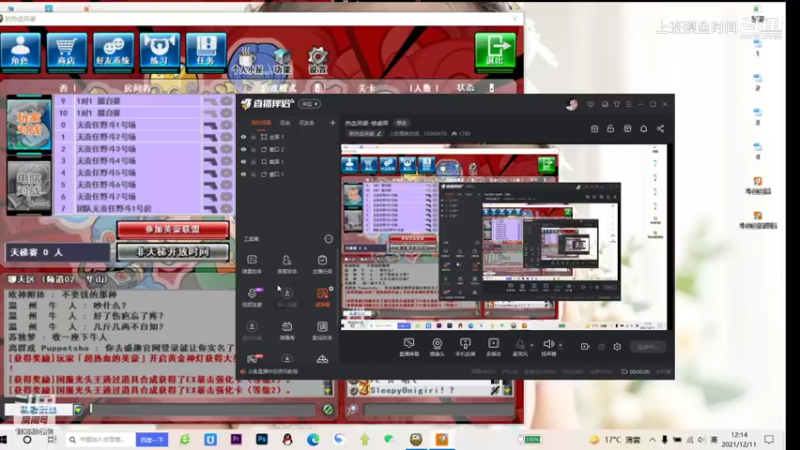This screenshot has height=450, width=800.
Task: Mute the 麦克风 microphone
Action: pyautogui.click(x=520, y=347)
